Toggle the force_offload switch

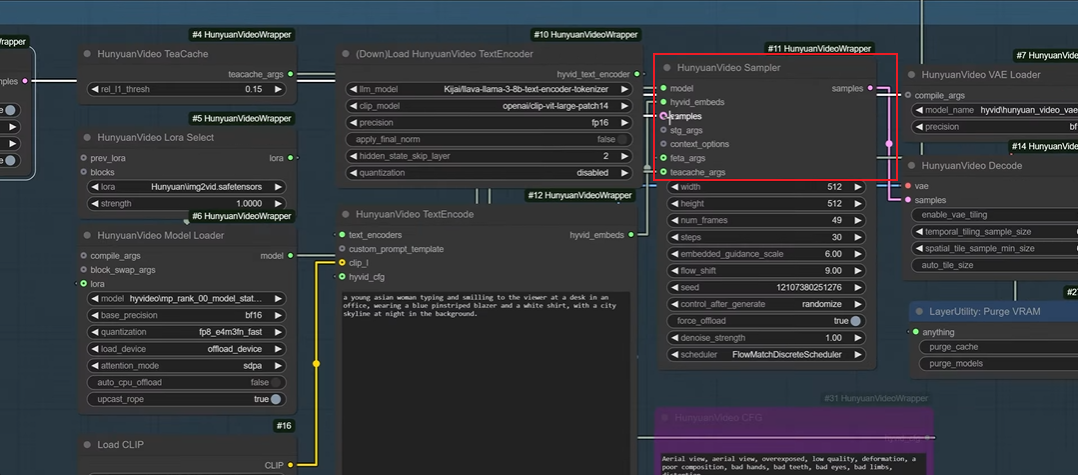855,321
